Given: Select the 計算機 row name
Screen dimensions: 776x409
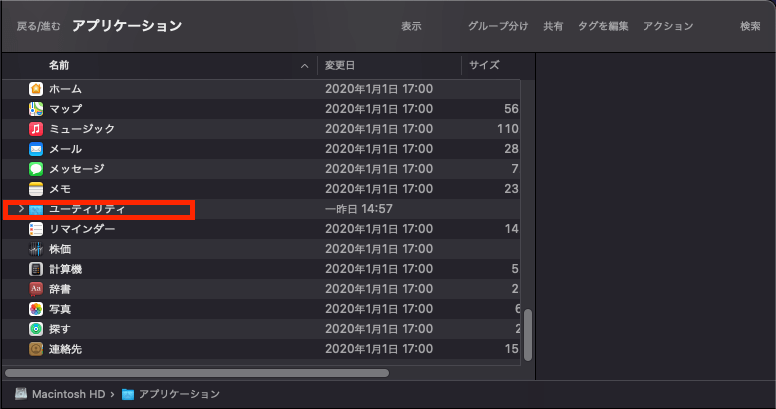Looking at the screenshot, I should click(x=65, y=269).
